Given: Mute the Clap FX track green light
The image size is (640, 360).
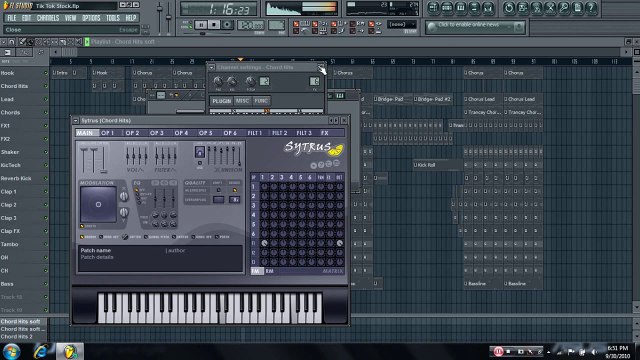Looking at the screenshot, I should pyautogui.click(x=46, y=231).
